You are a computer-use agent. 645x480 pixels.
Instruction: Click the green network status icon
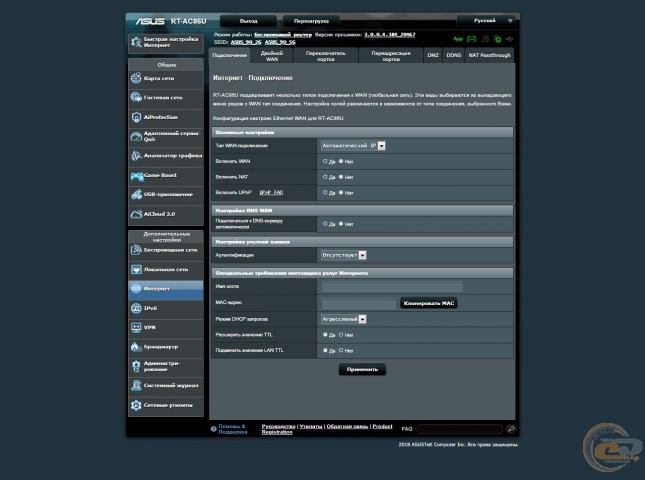[x=497, y=39]
